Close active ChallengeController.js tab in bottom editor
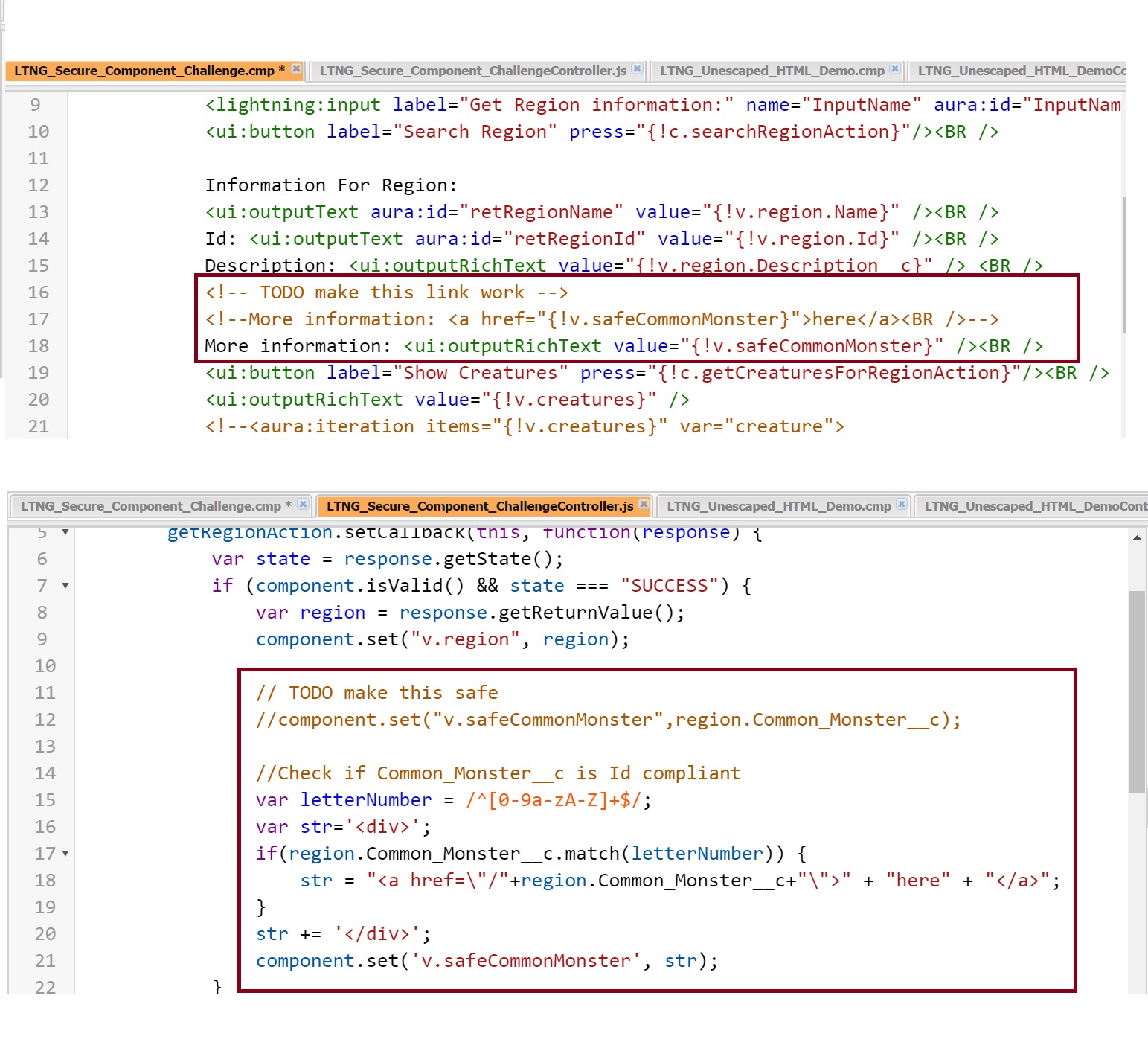 click(x=644, y=505)
